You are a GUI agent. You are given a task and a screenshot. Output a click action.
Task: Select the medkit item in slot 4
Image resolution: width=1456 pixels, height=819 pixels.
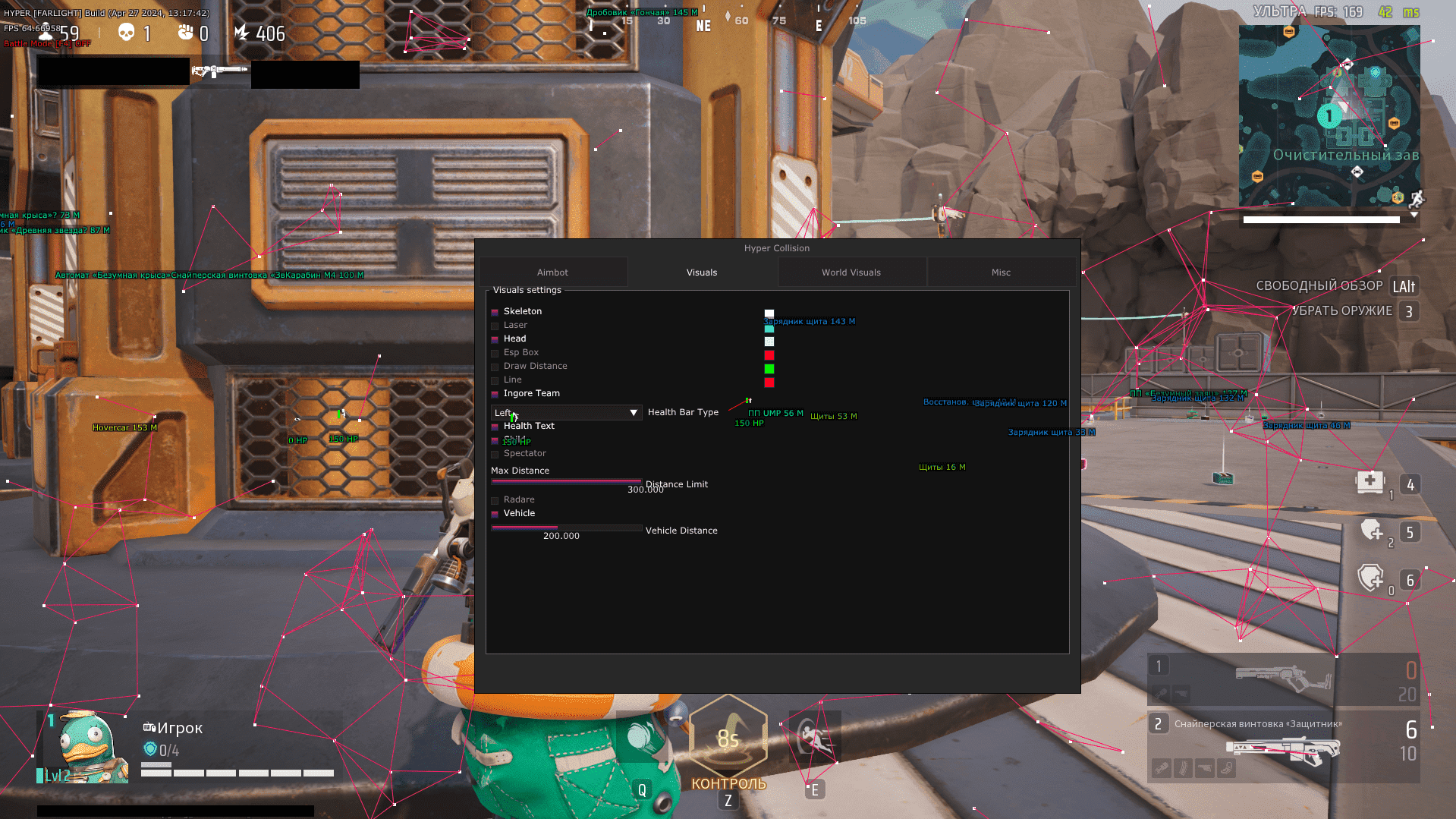pos(1375,482)
